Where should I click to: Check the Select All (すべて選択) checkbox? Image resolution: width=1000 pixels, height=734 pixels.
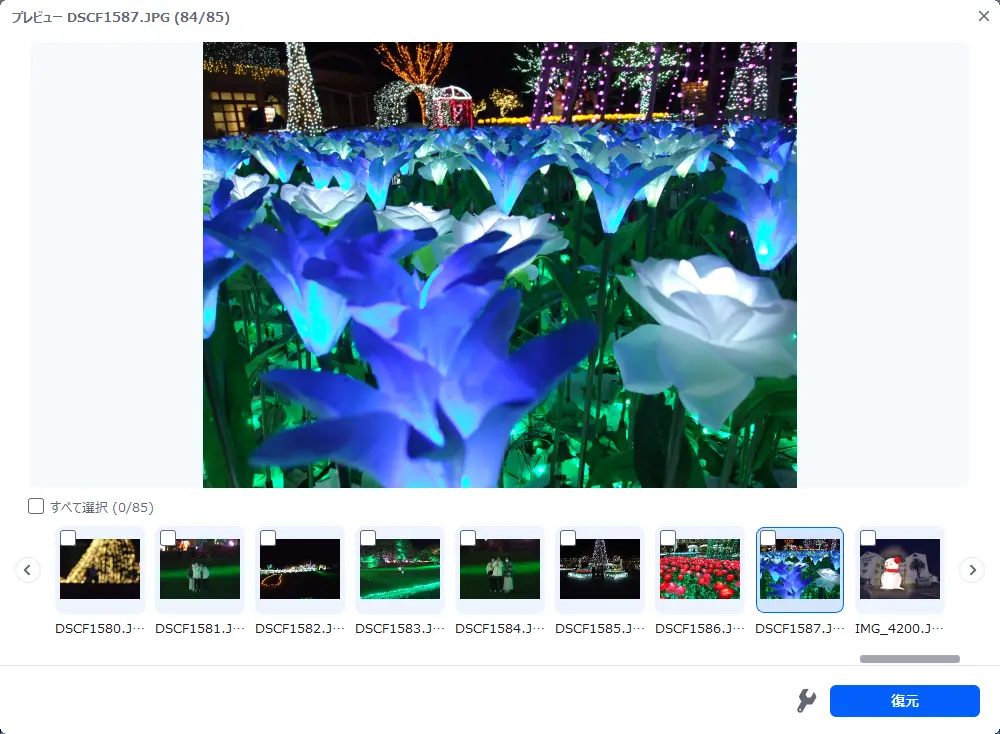click(36, 506)
